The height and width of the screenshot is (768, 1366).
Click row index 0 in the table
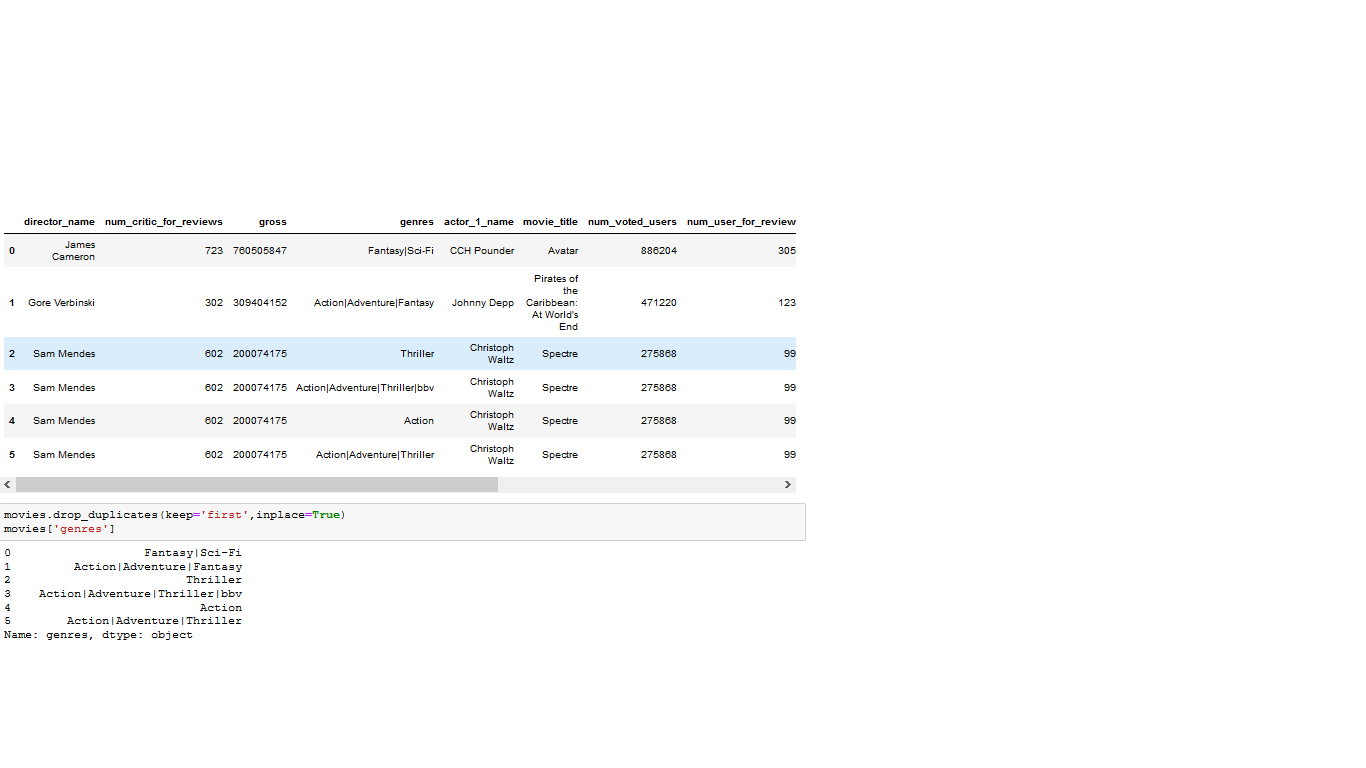coord(12,251)
